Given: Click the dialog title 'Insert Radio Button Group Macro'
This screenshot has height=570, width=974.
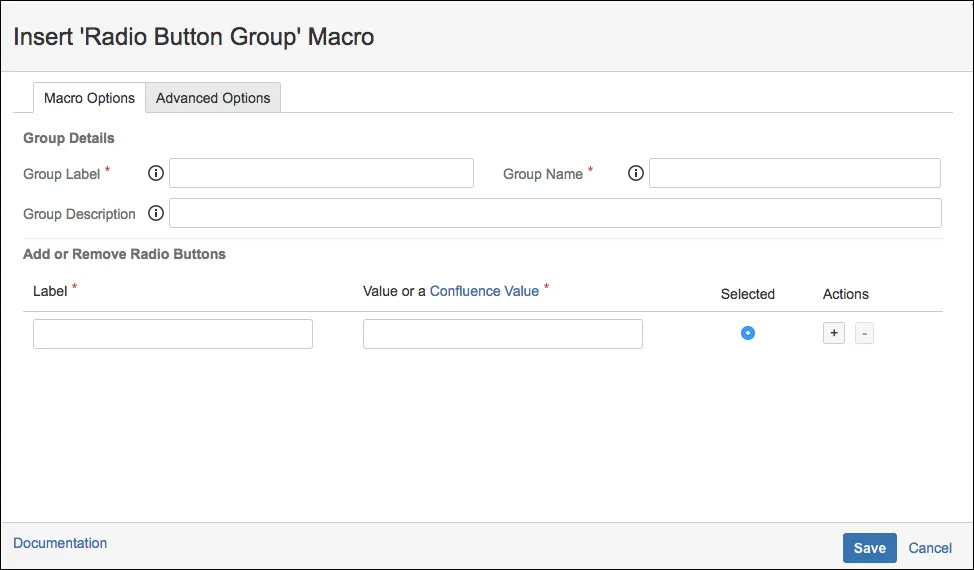Looking at the screenshot, I should click(194, 37).
